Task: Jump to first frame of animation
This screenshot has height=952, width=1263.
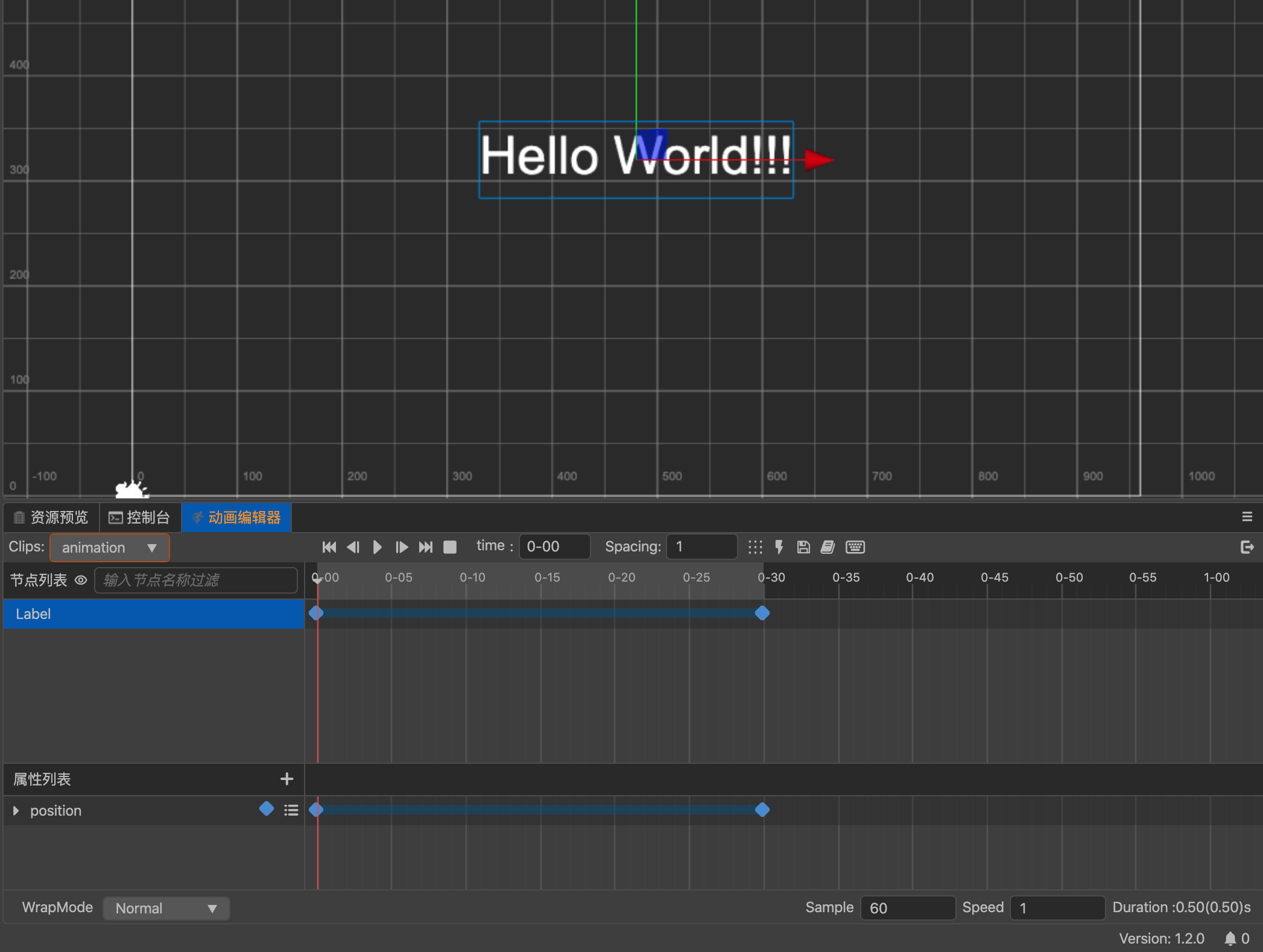Action: (329, 547)
